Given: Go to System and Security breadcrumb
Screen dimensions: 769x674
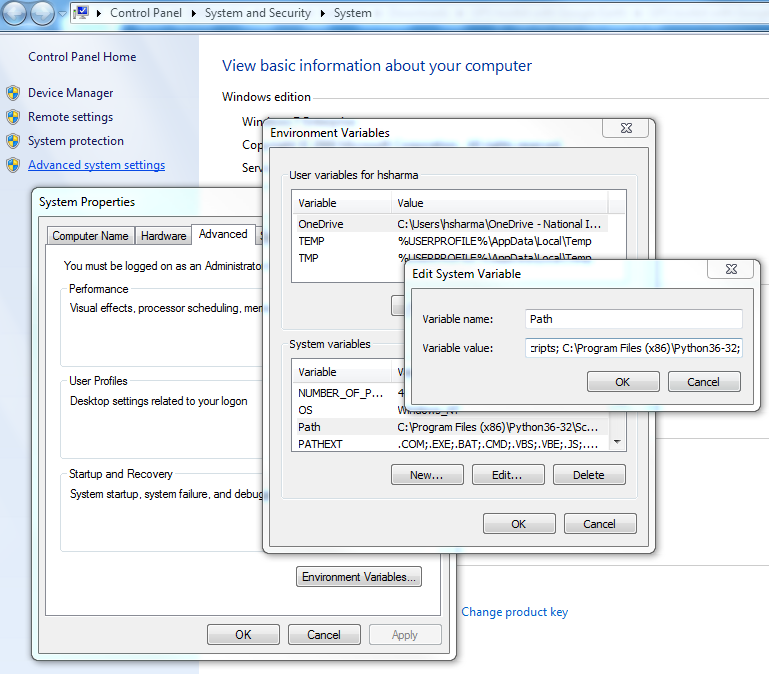Looking at the screenshot, I should point(257,13).
